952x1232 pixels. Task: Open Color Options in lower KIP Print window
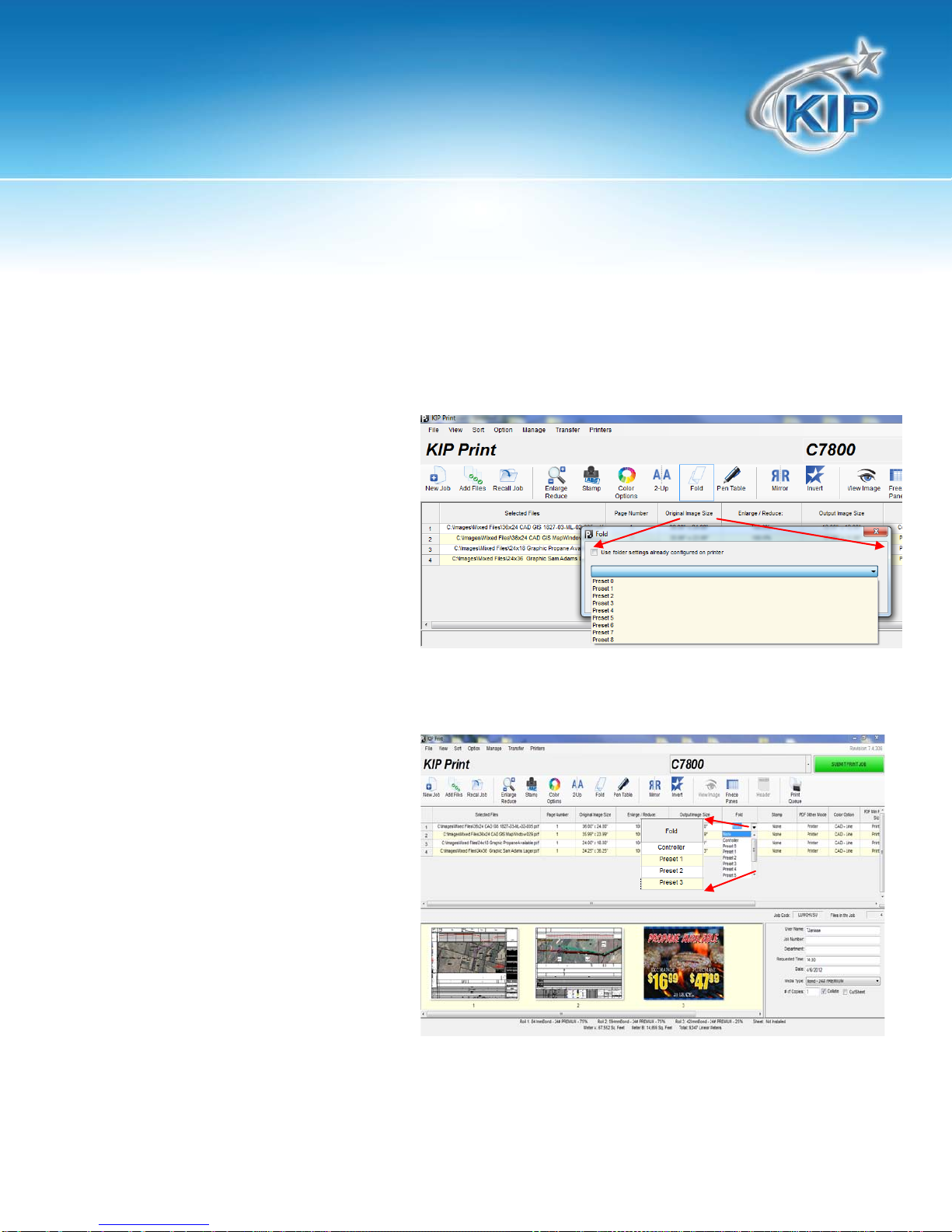[x=554, y=791]
